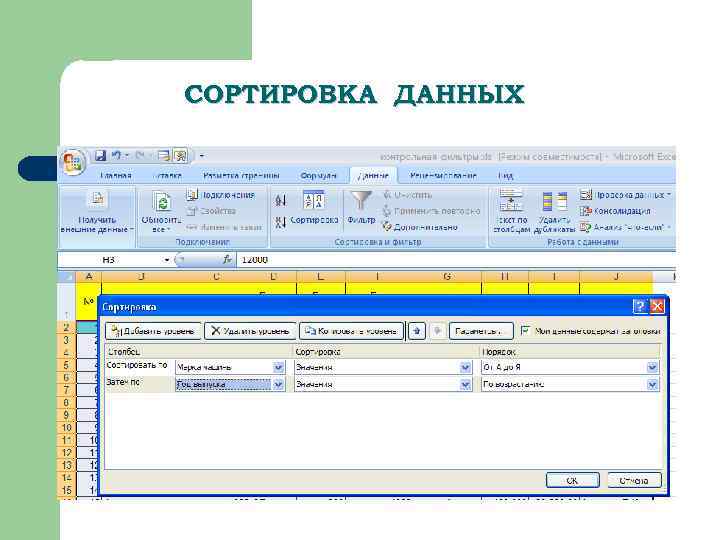Open the round Office button menu

pyautogui.click(x=73, y=162)
